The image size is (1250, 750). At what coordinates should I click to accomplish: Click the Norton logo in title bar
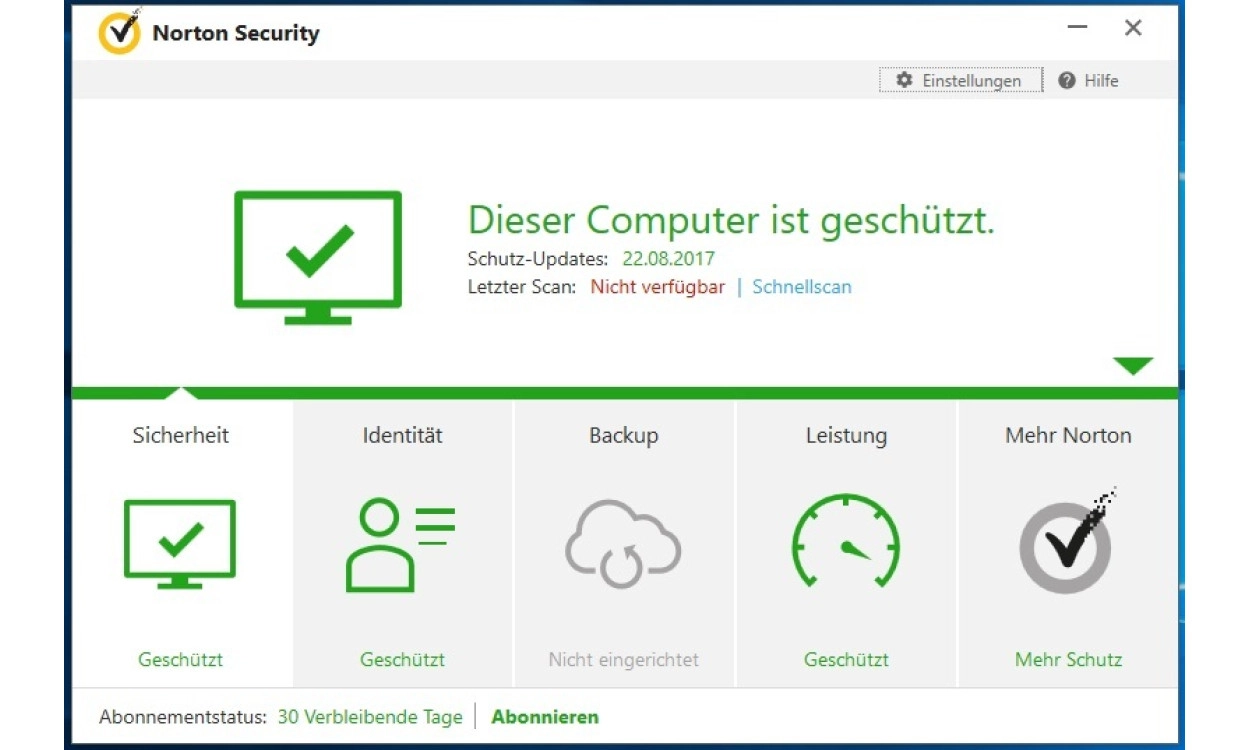pyautogui.click(x=120, y=32)
